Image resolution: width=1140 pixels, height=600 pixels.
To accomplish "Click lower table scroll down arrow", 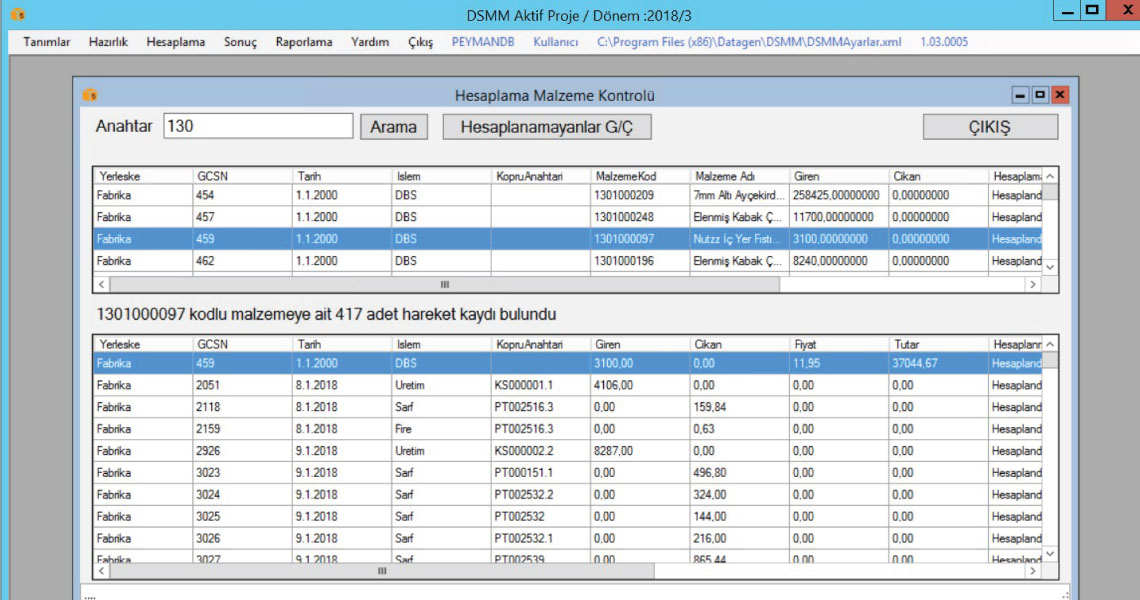I will pyautogui.click(x=1050, y=554).
